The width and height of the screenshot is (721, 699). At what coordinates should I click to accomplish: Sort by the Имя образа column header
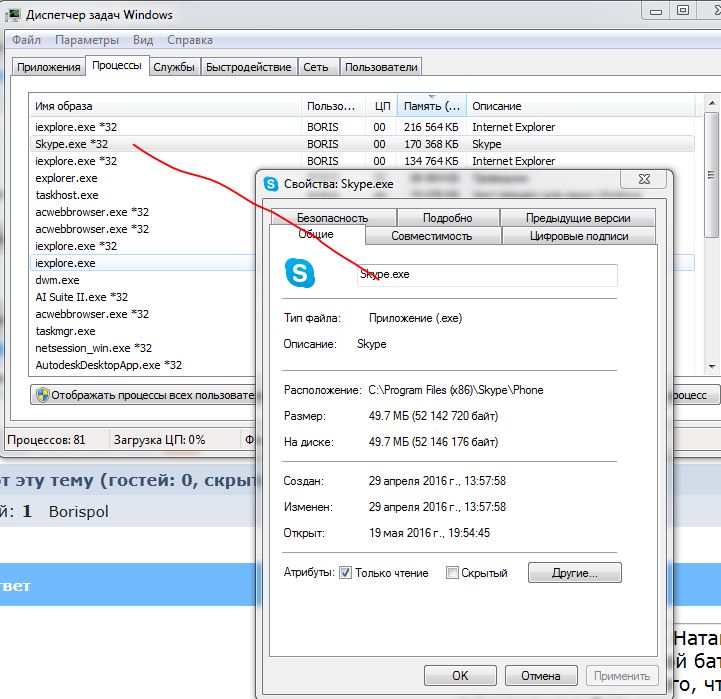pos(165,106)
